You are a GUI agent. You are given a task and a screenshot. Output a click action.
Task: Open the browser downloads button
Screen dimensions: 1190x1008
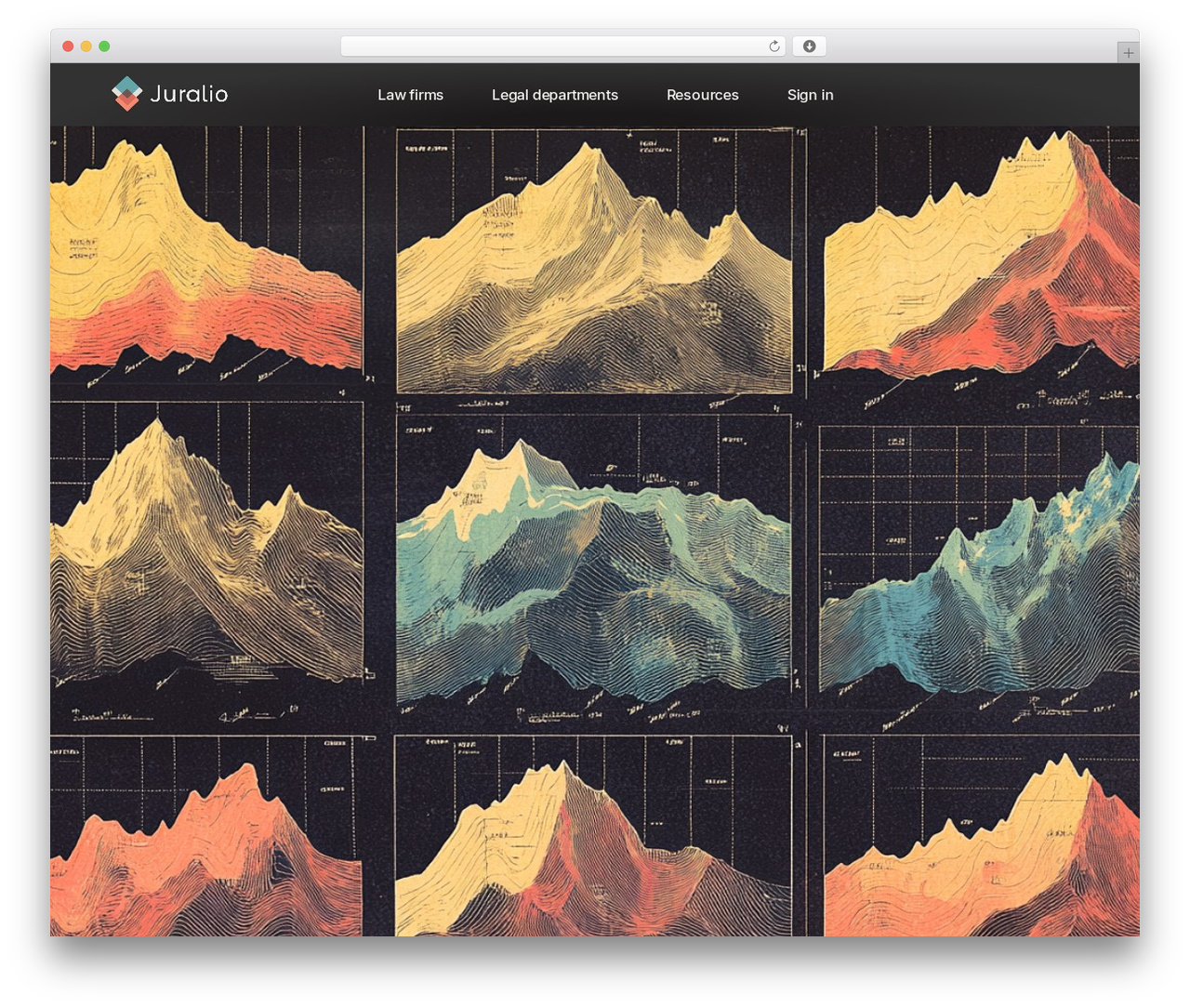(810, 46)
